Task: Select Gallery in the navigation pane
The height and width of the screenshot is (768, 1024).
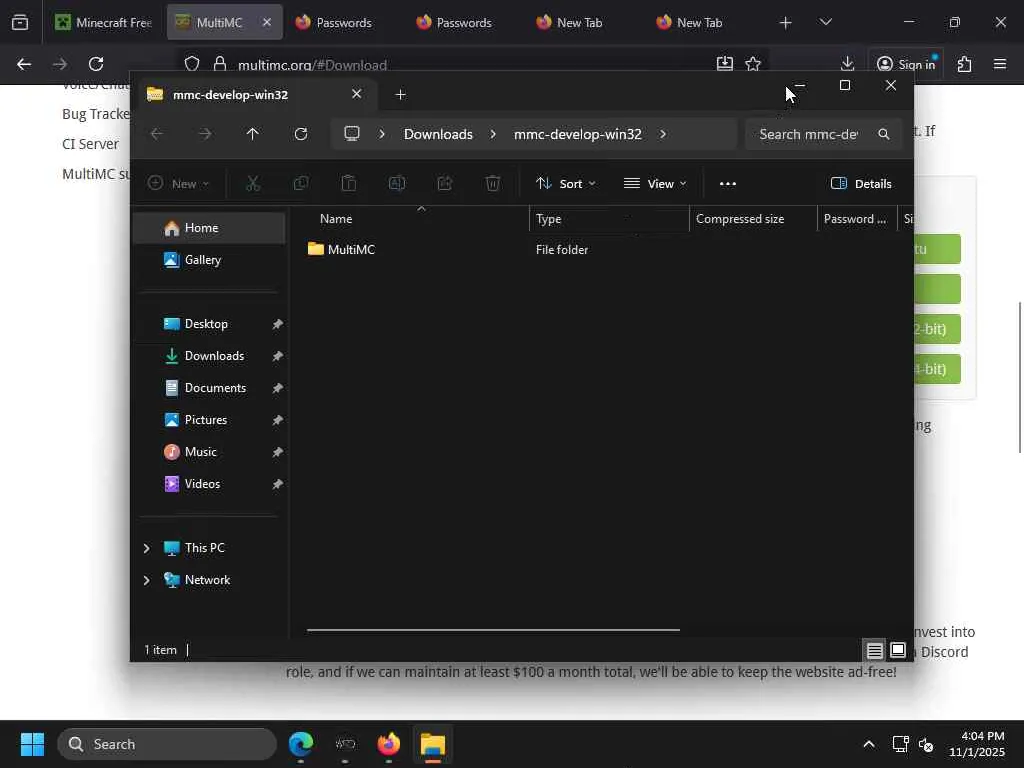Action: tap(209, 260)
